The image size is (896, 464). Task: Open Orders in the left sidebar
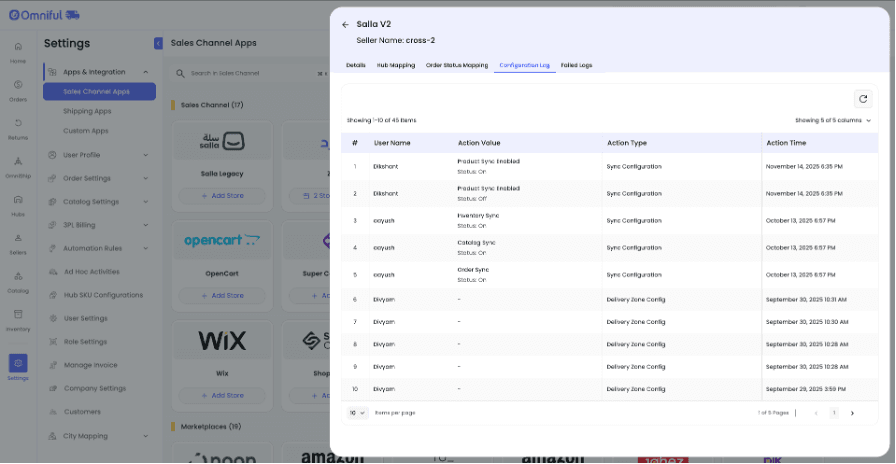click(18, 92)
